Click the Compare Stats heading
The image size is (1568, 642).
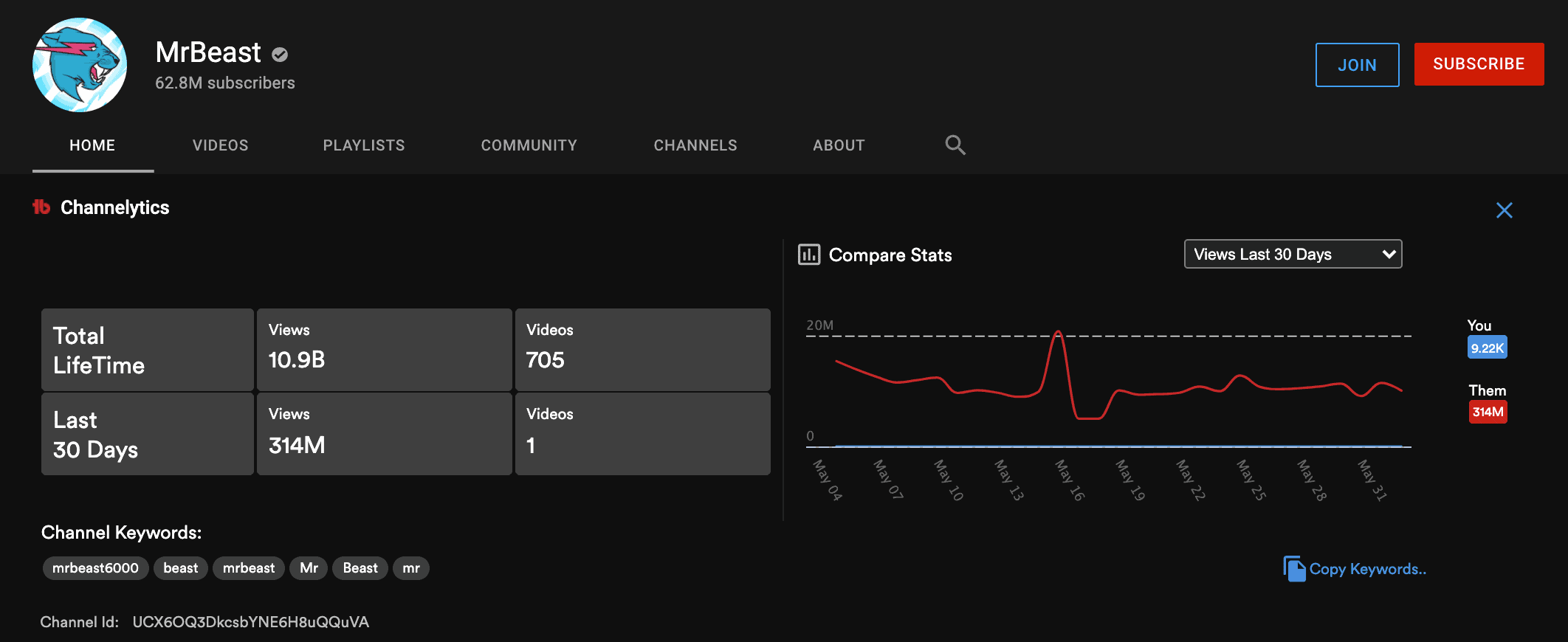pos(890,255)
